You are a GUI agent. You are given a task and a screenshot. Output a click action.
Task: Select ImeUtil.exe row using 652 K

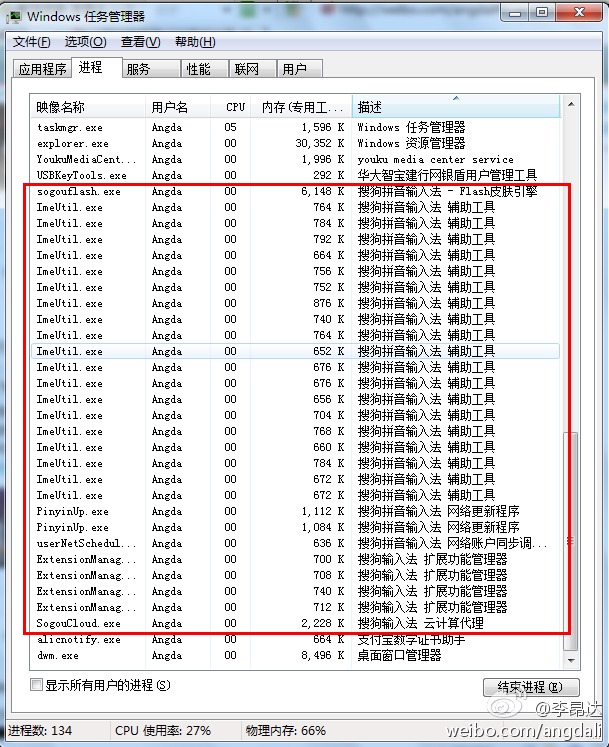pos(295,351)
